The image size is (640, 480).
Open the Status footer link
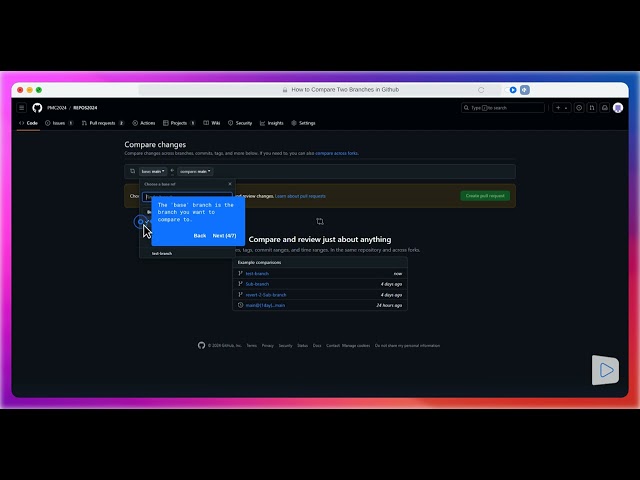pos(302,346)
